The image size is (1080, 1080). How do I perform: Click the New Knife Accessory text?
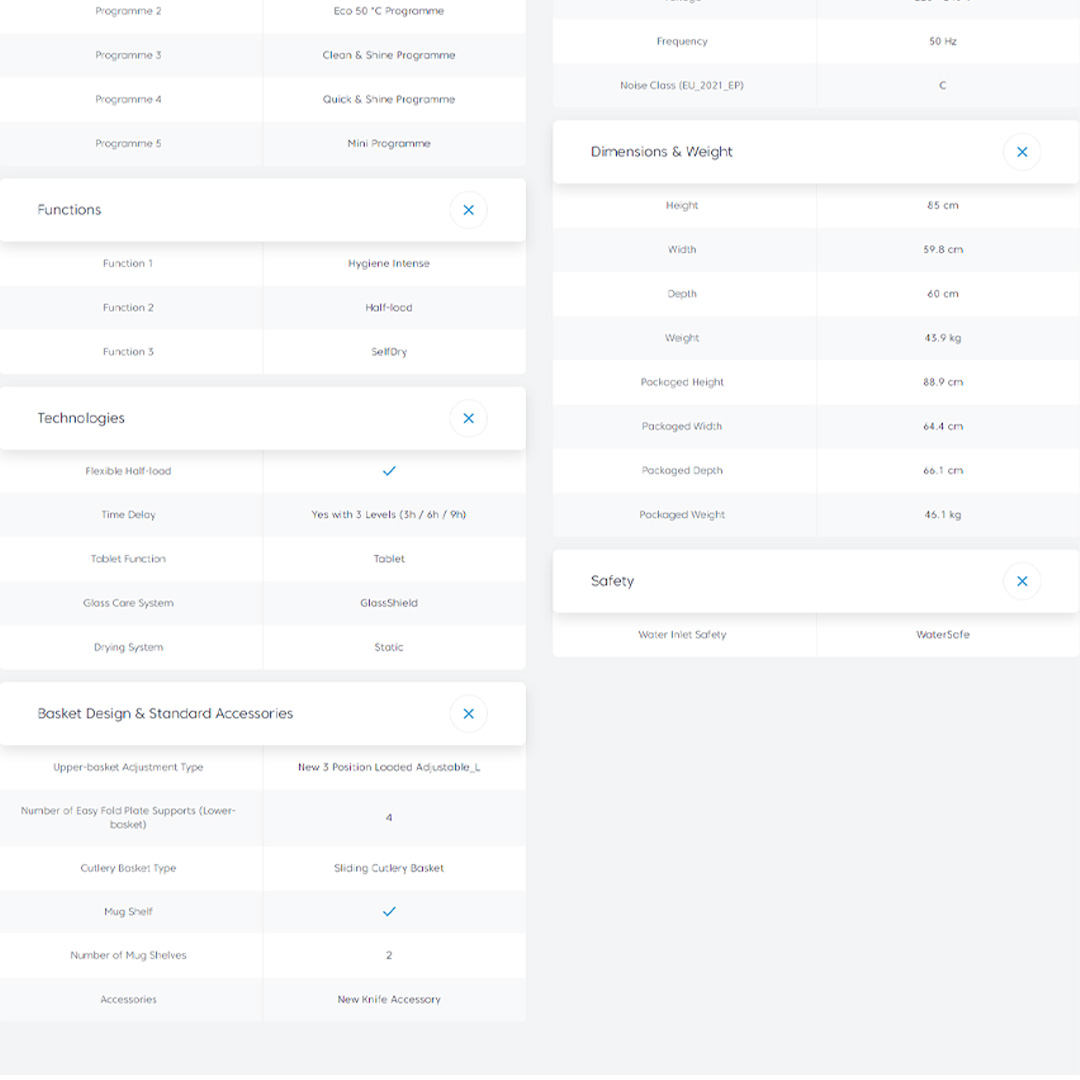(x=389, y=1000)
